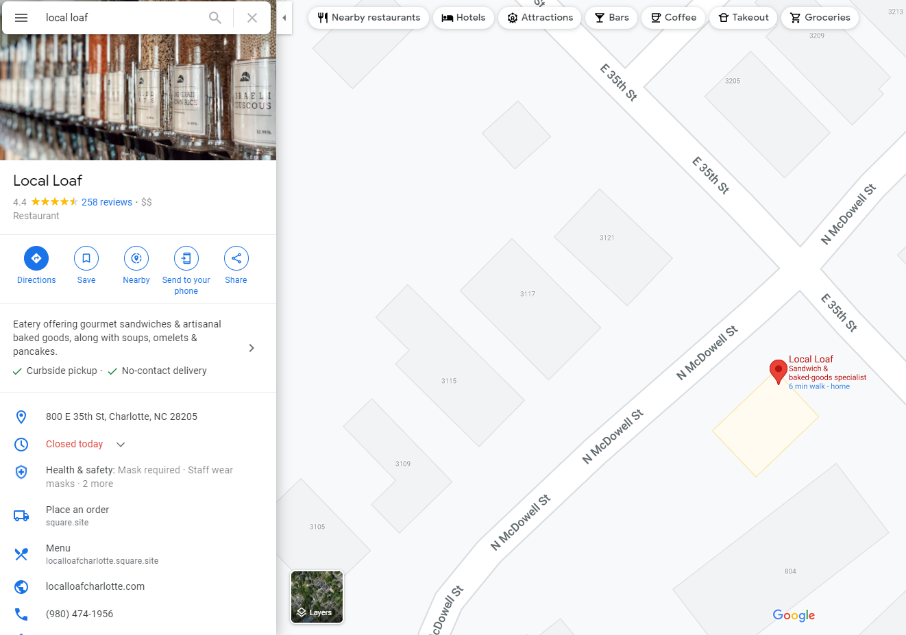
Task: Clear the search with the X icon
Action: coord(252,17)
